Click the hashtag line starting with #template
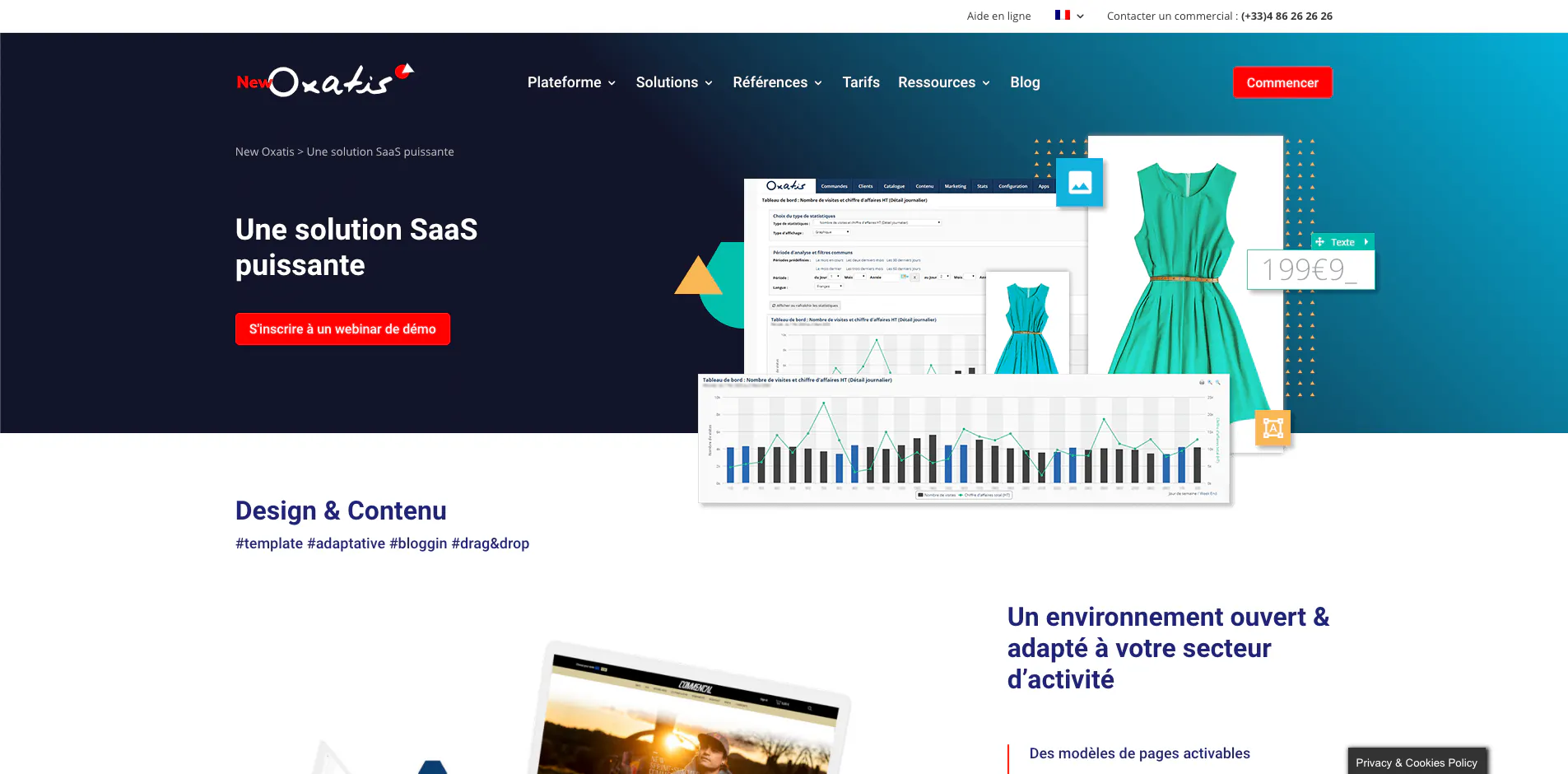Image resolution: width=1568 pixels, height=774 pixels. pos(382,543)
